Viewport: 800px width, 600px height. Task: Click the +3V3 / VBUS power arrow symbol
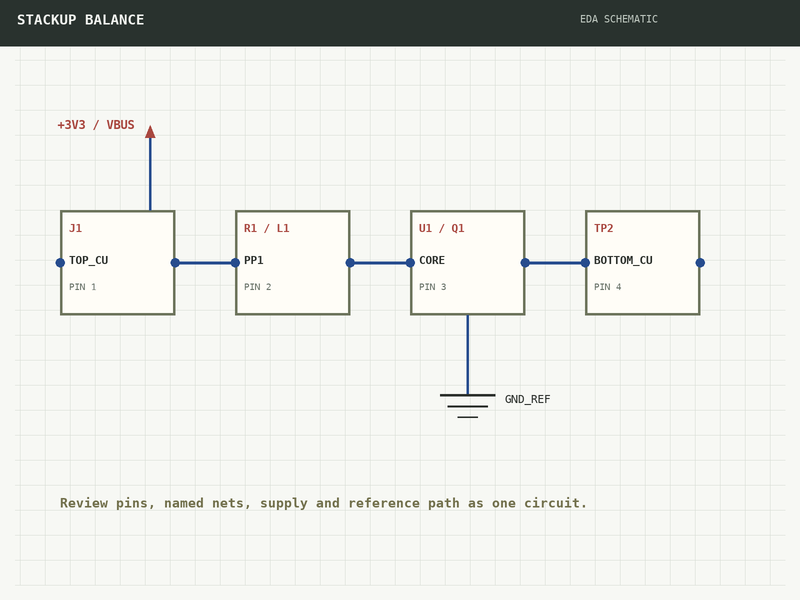150,132
